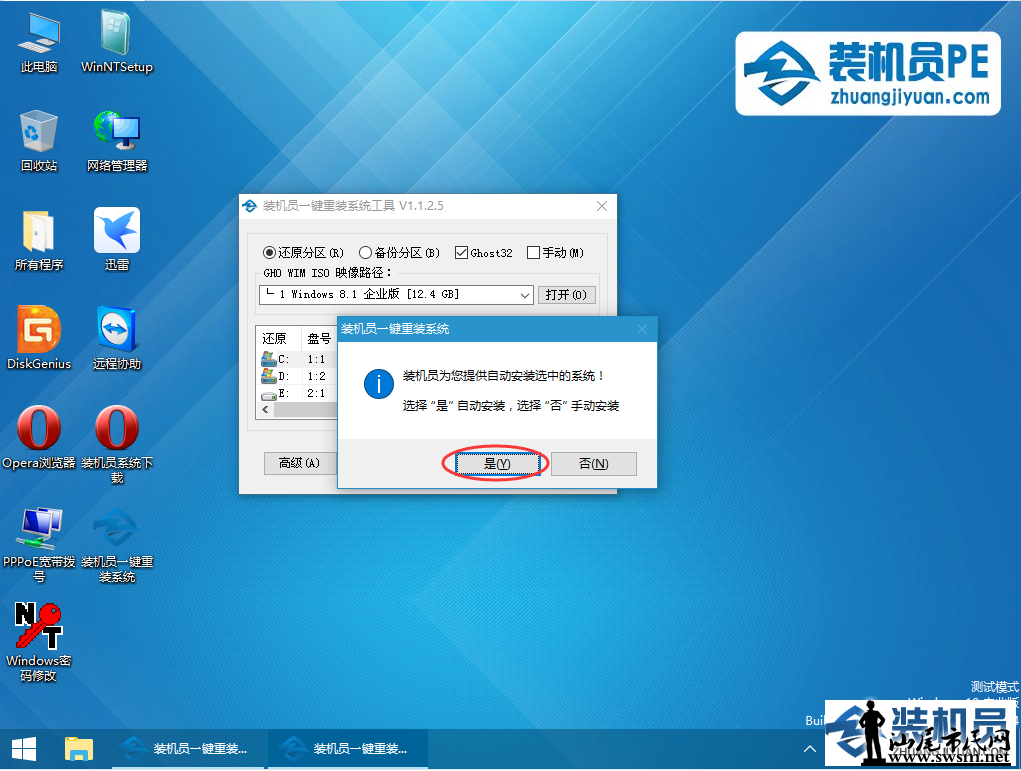
Task: Select partition row C: 1:1
Action: [298, 359]
